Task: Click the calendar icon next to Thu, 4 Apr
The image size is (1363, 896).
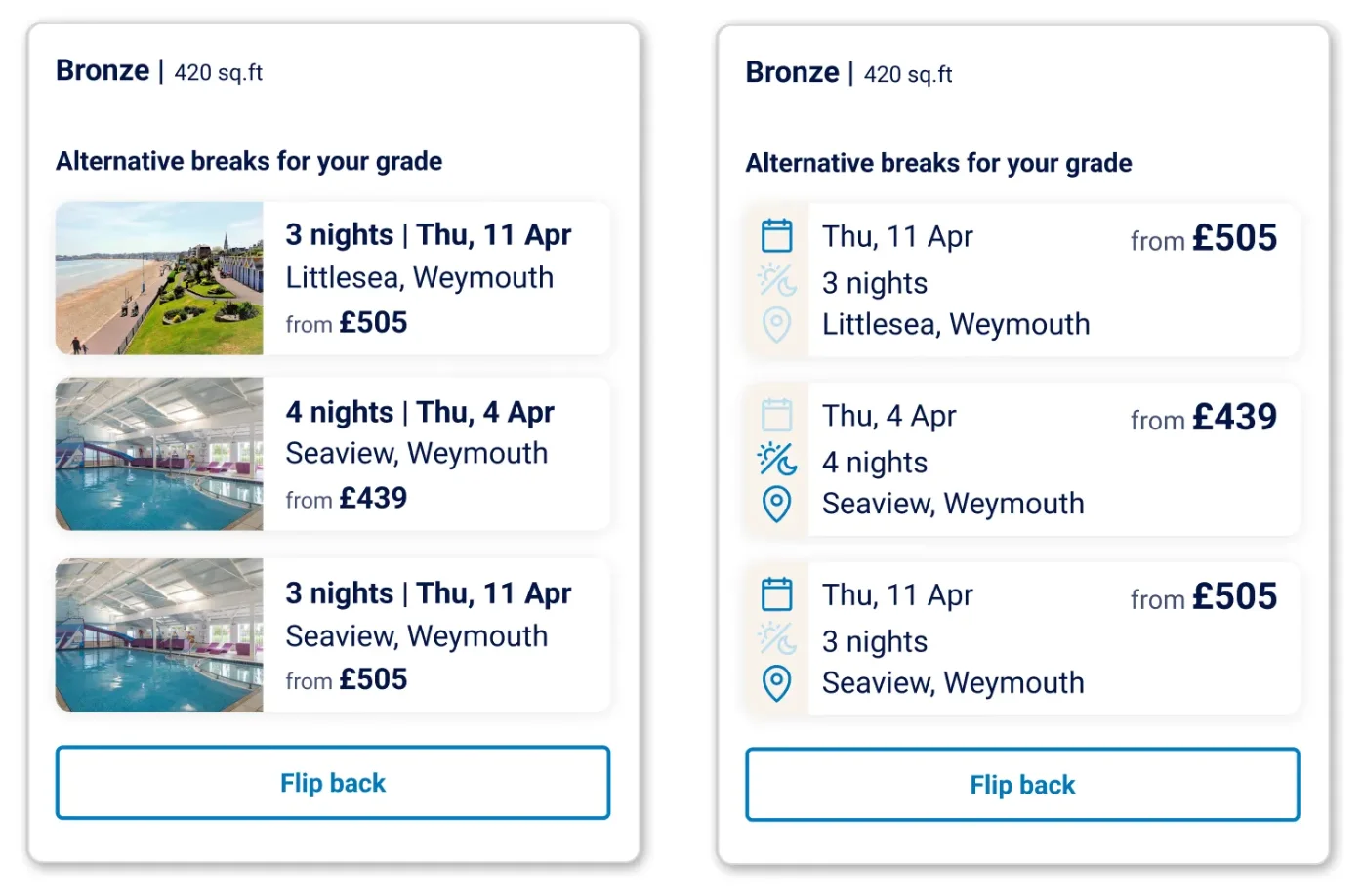Action: pos(776,415)
